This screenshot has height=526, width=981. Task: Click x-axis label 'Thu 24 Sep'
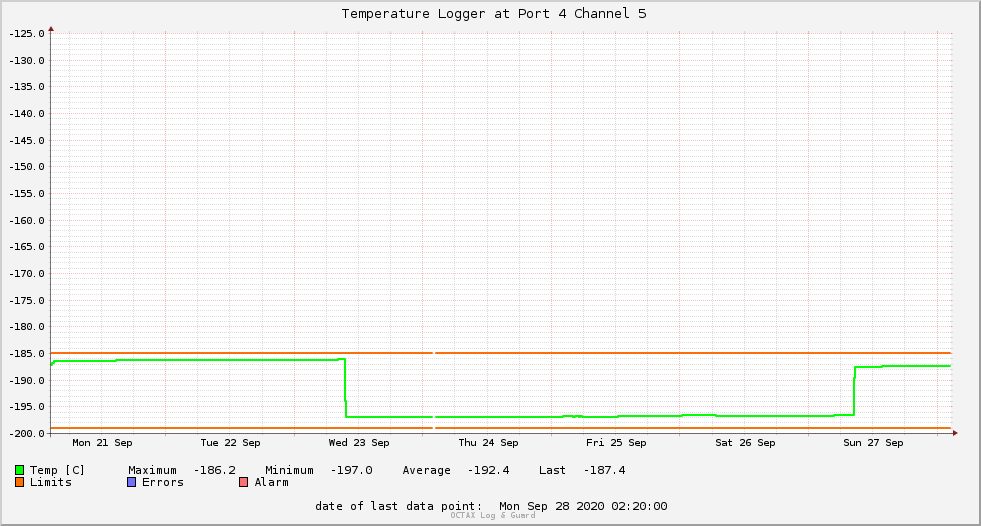tap(489, 443)
